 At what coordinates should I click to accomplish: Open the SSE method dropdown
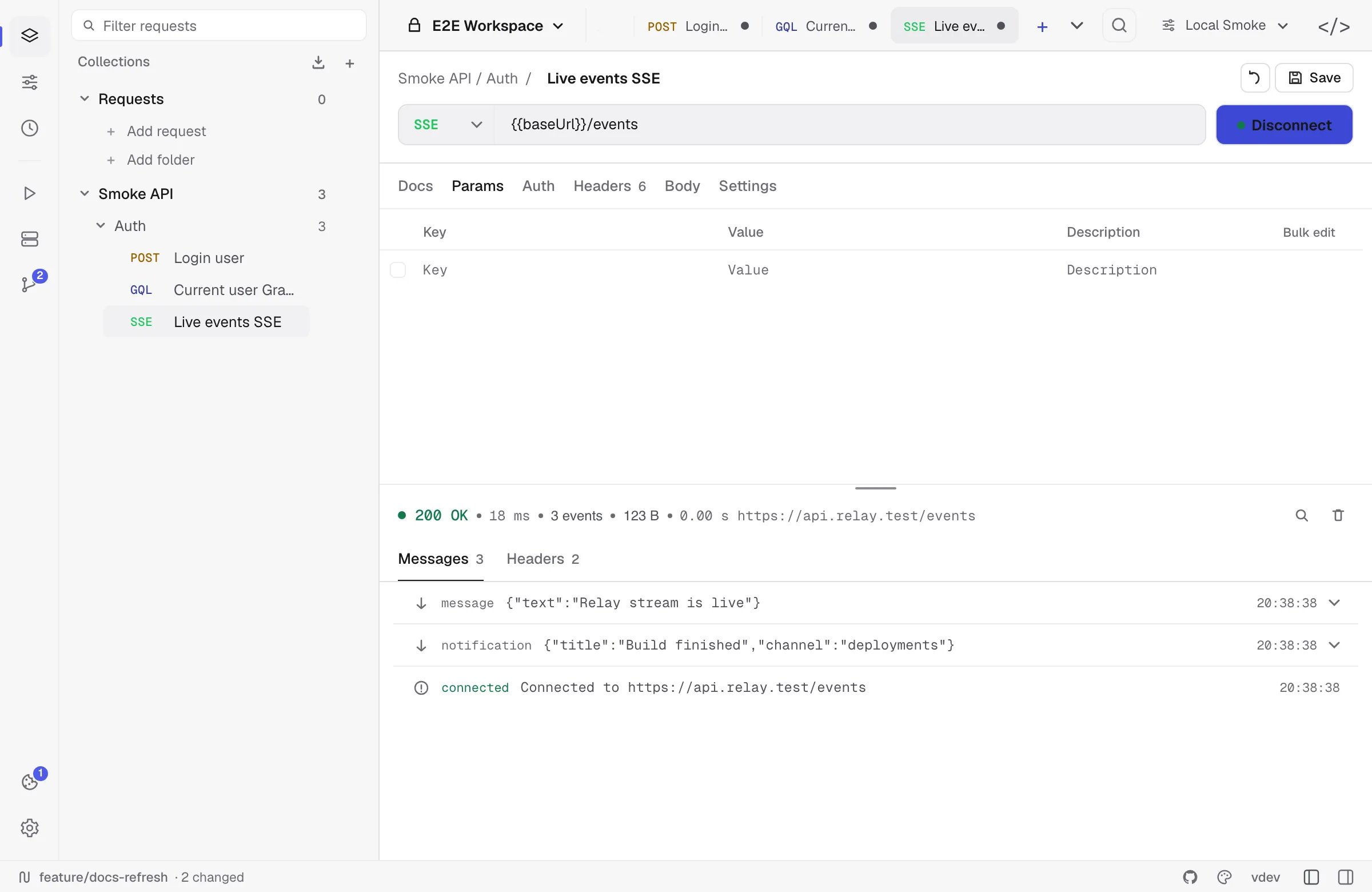pyautogui.click(x=447, y=125)
